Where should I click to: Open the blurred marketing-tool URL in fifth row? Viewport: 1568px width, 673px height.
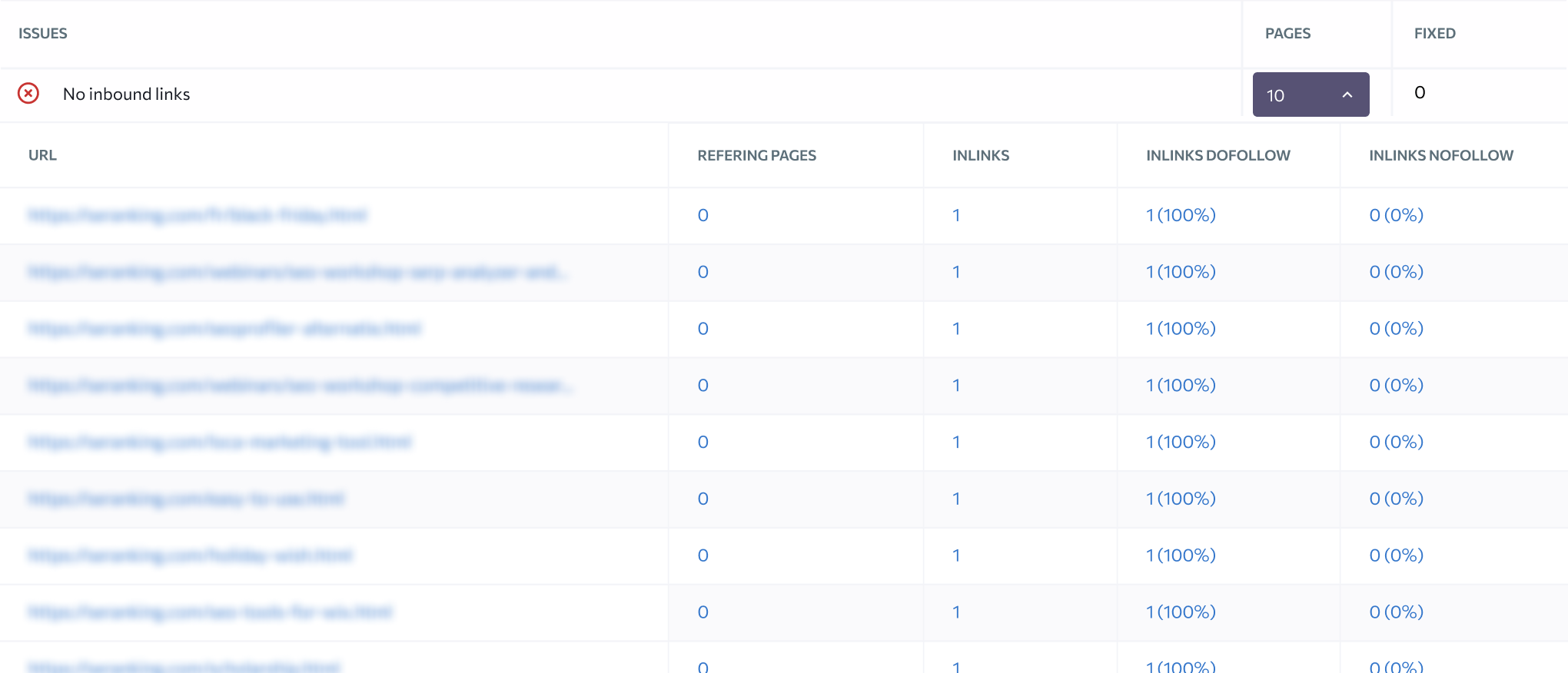220,443
